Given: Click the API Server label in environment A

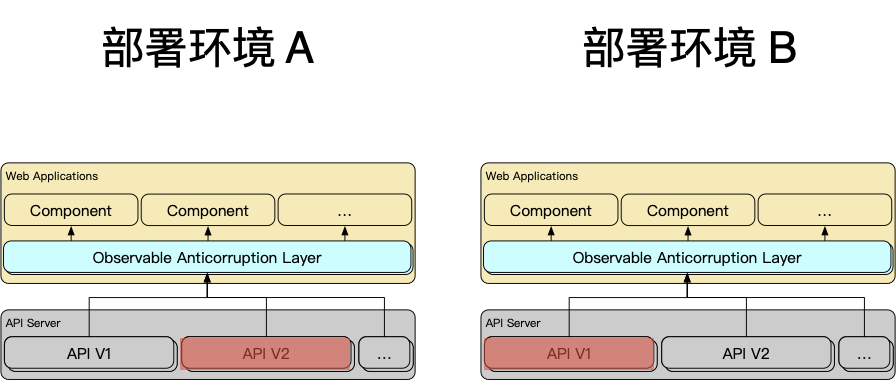Looking at the screenshot, I should coord(33,323).
